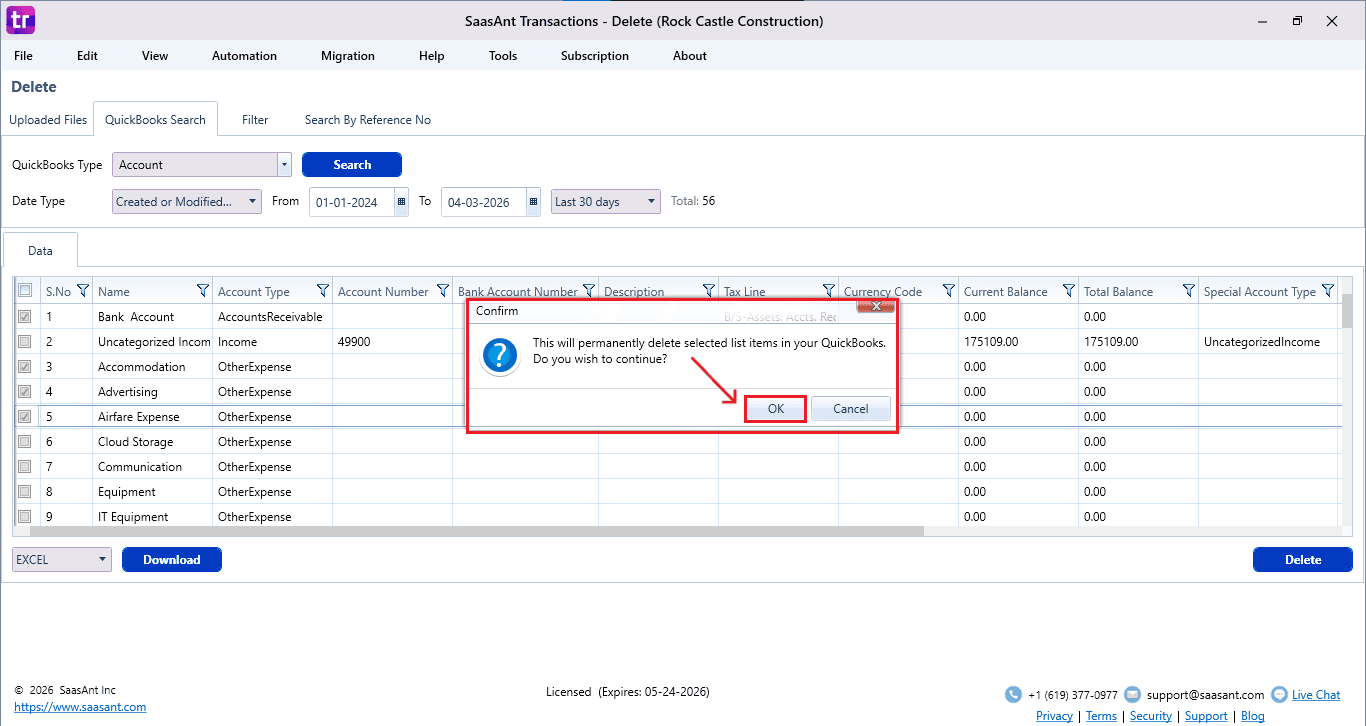The image size is (1366, 726).
Task: Uncheck the Bank Account row checkbox
Action: coord(25,316)
